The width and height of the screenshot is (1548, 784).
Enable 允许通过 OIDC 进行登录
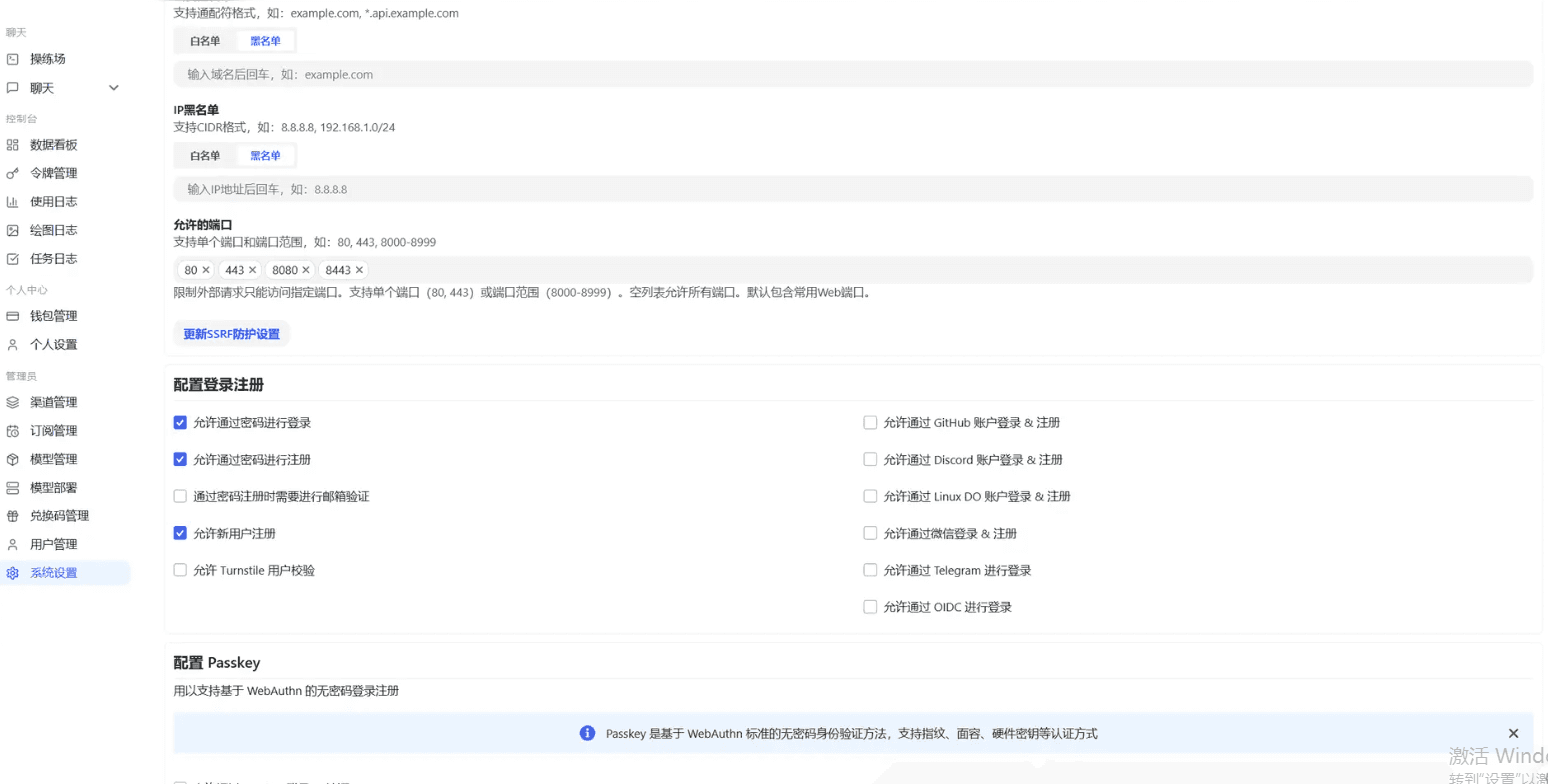click(870, 607)
